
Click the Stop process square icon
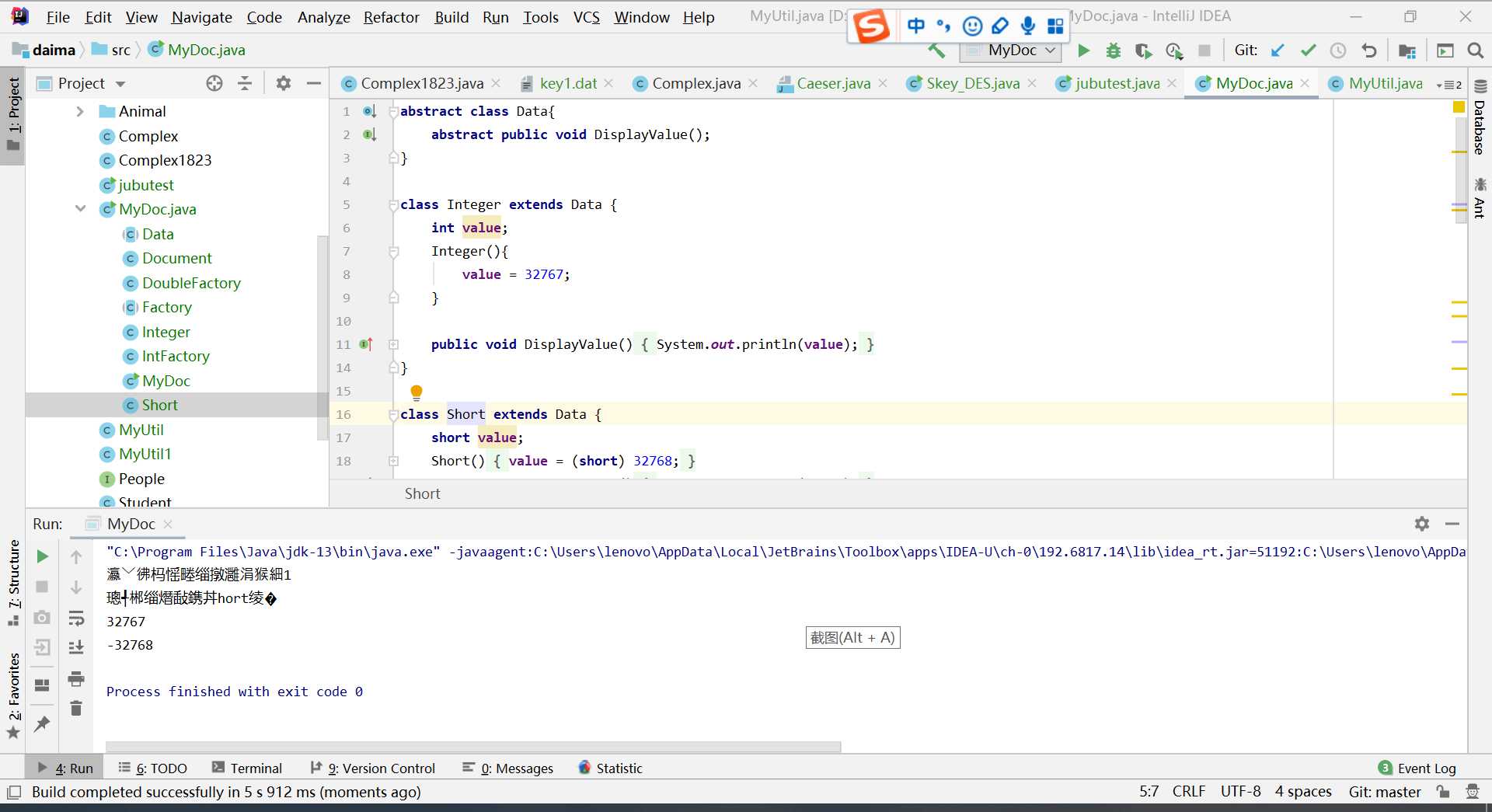[1204, 51]
